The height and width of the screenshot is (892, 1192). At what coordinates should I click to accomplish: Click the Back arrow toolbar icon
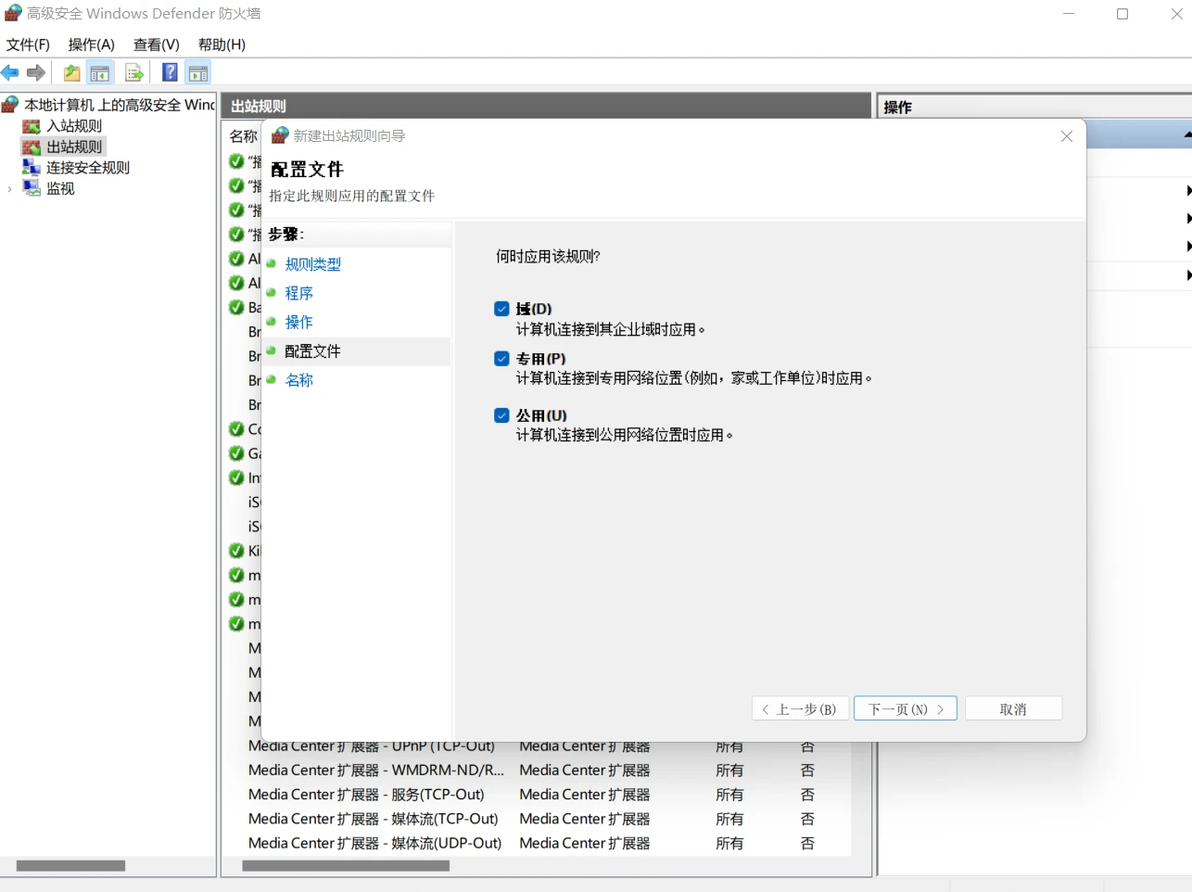point(10,73)
